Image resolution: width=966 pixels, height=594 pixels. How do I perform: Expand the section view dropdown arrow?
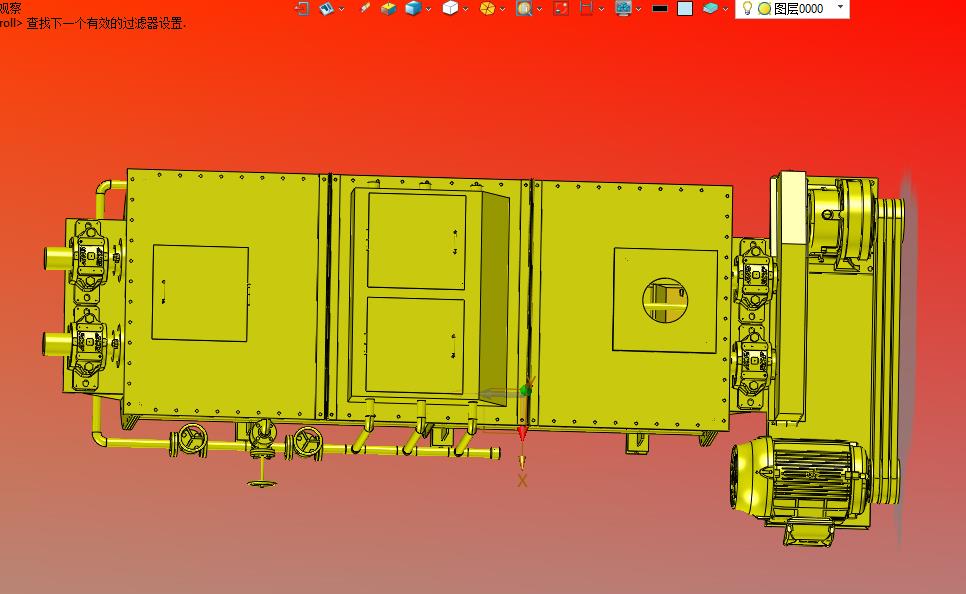[601, 9]
